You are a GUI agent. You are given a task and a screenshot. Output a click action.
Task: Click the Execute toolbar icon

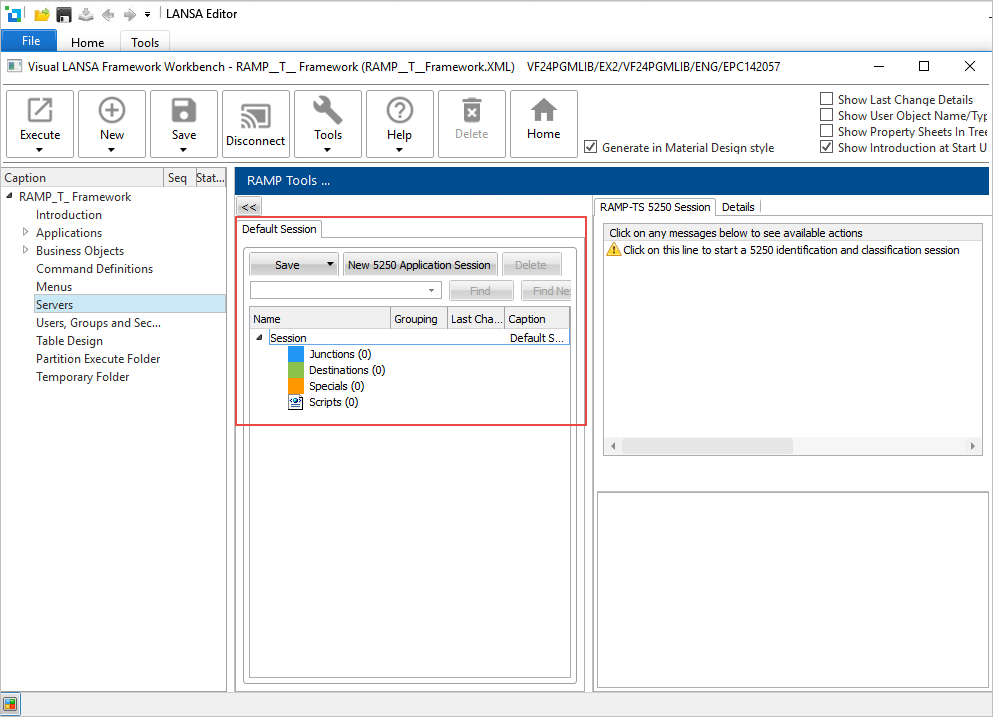[40, 111]
